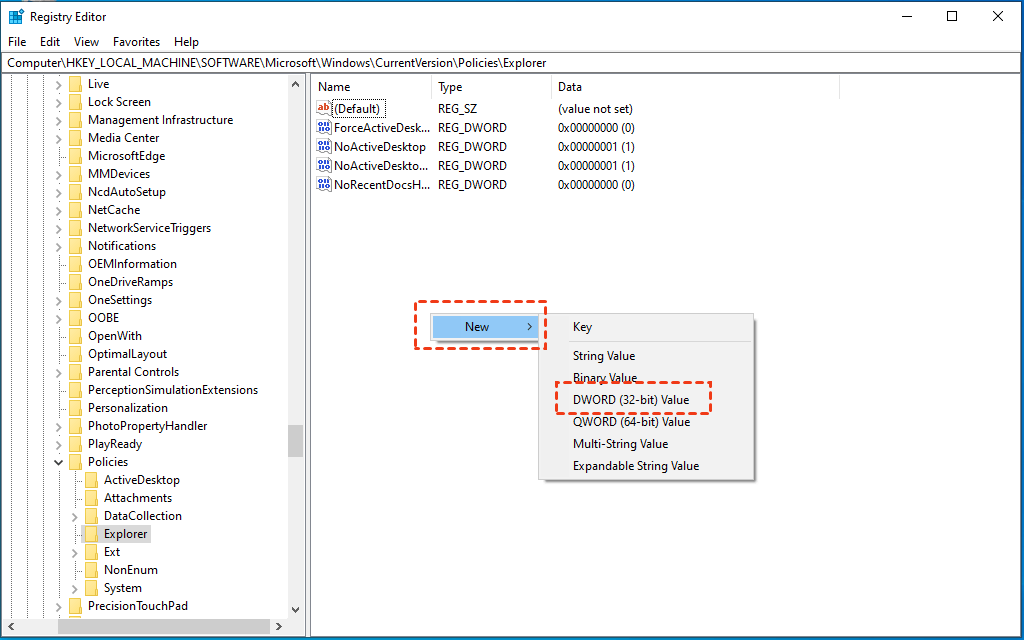Select the Management Infrastructure key
The image size is (1024, 640).
point(161,120)
